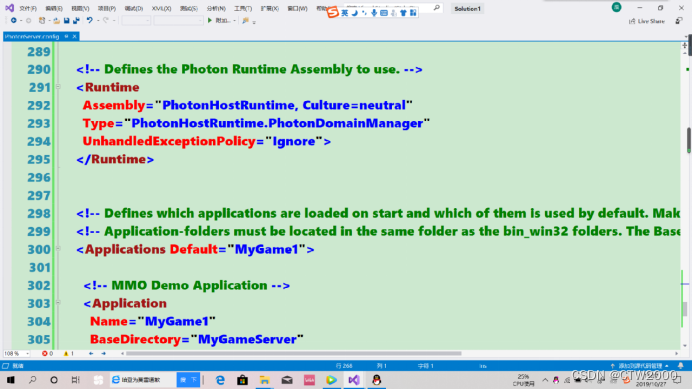Click the "MyGameServer" BaseDirectory value
This screenshot has height=390, width=693.
[247, 339]
